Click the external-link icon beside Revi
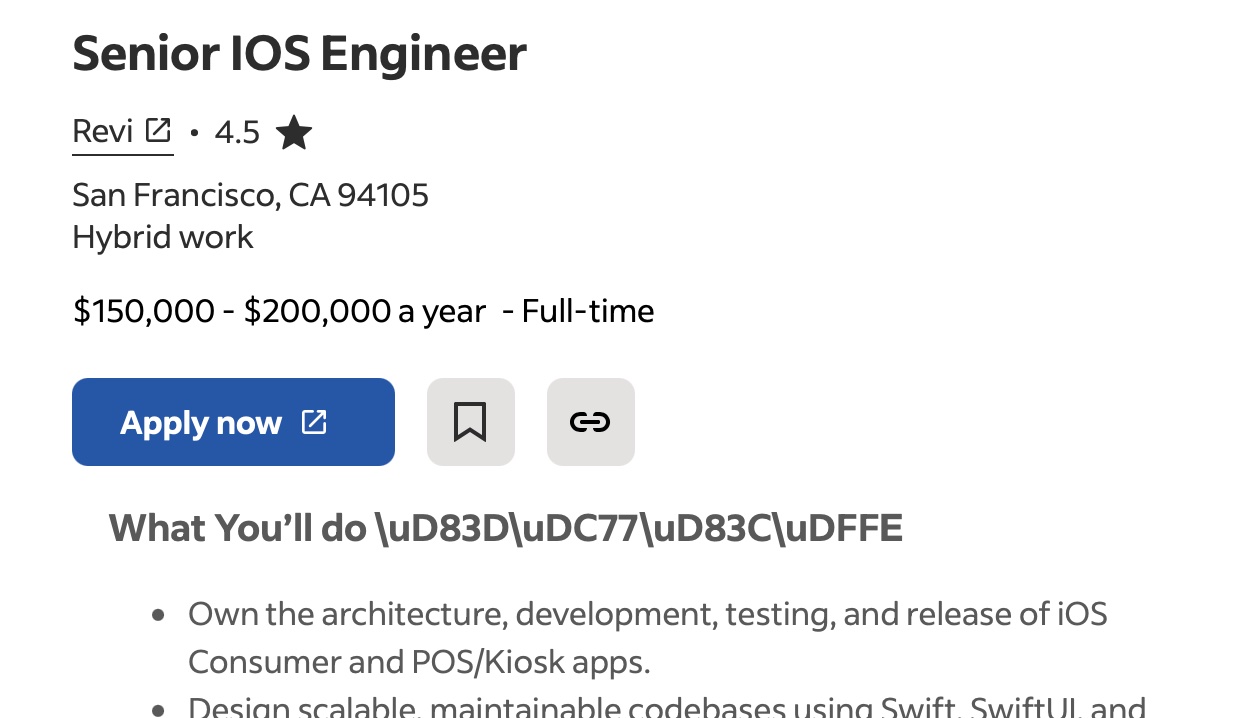Image resolution: width=1238 pixels, height=718 pixels. pos(158,131)
